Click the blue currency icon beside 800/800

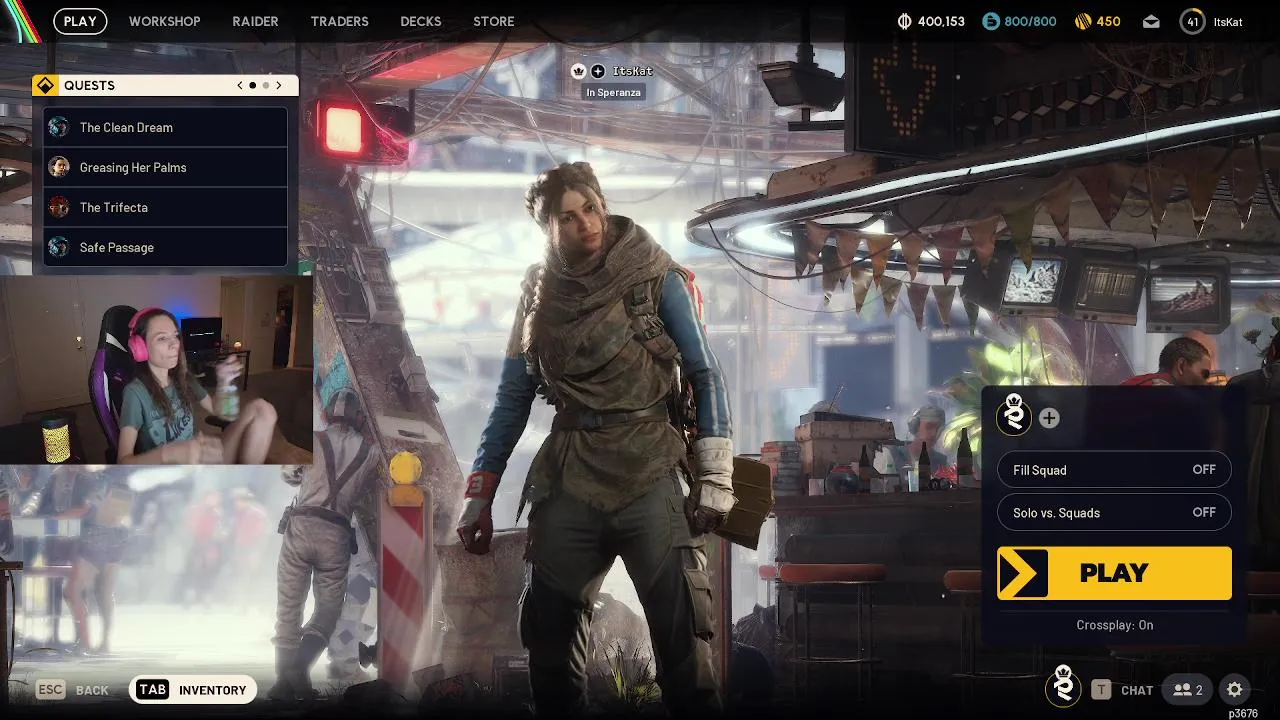[x=990, y=21]
